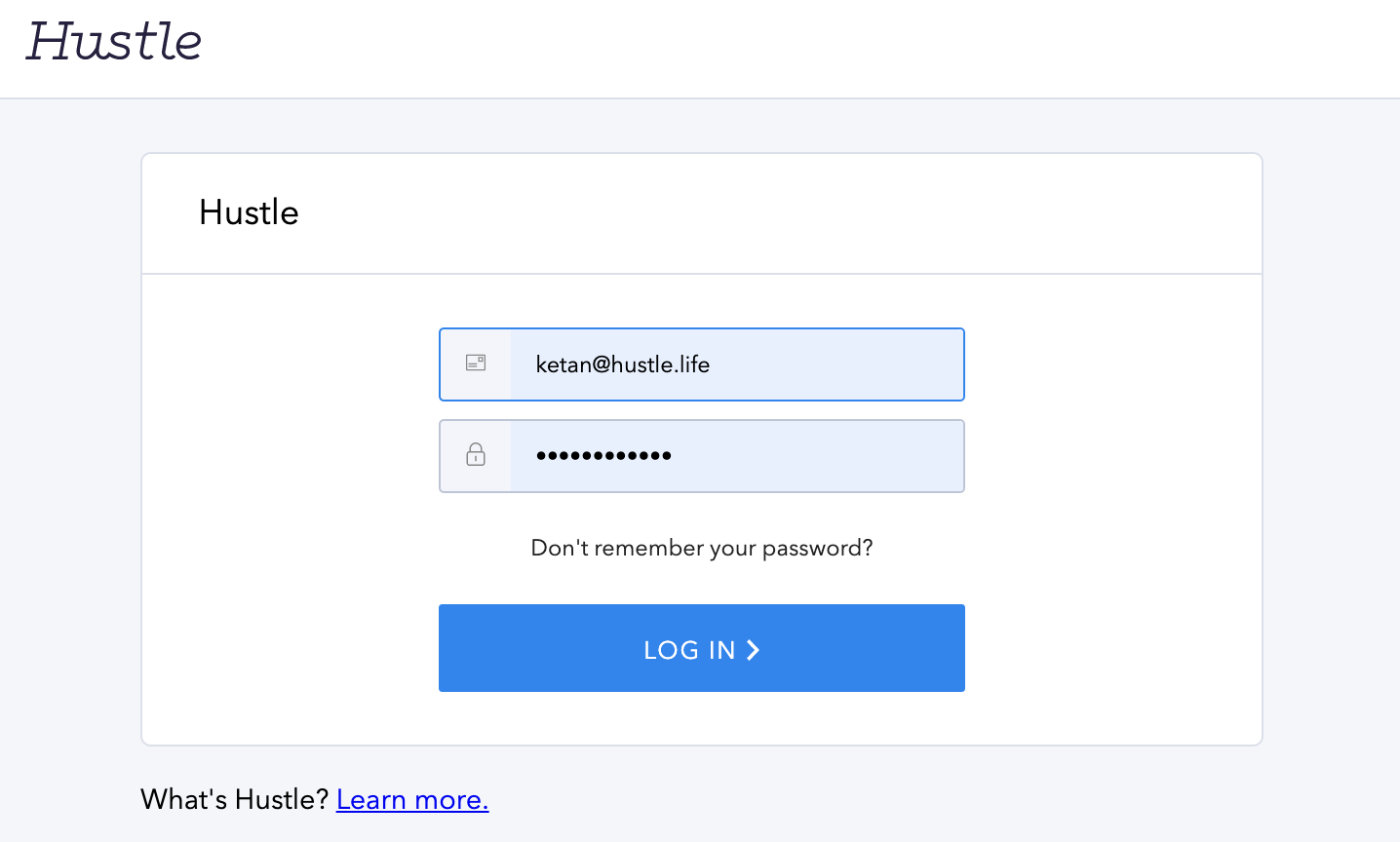Click empty space right of the email field
1400x842 pixels.
1111,364
